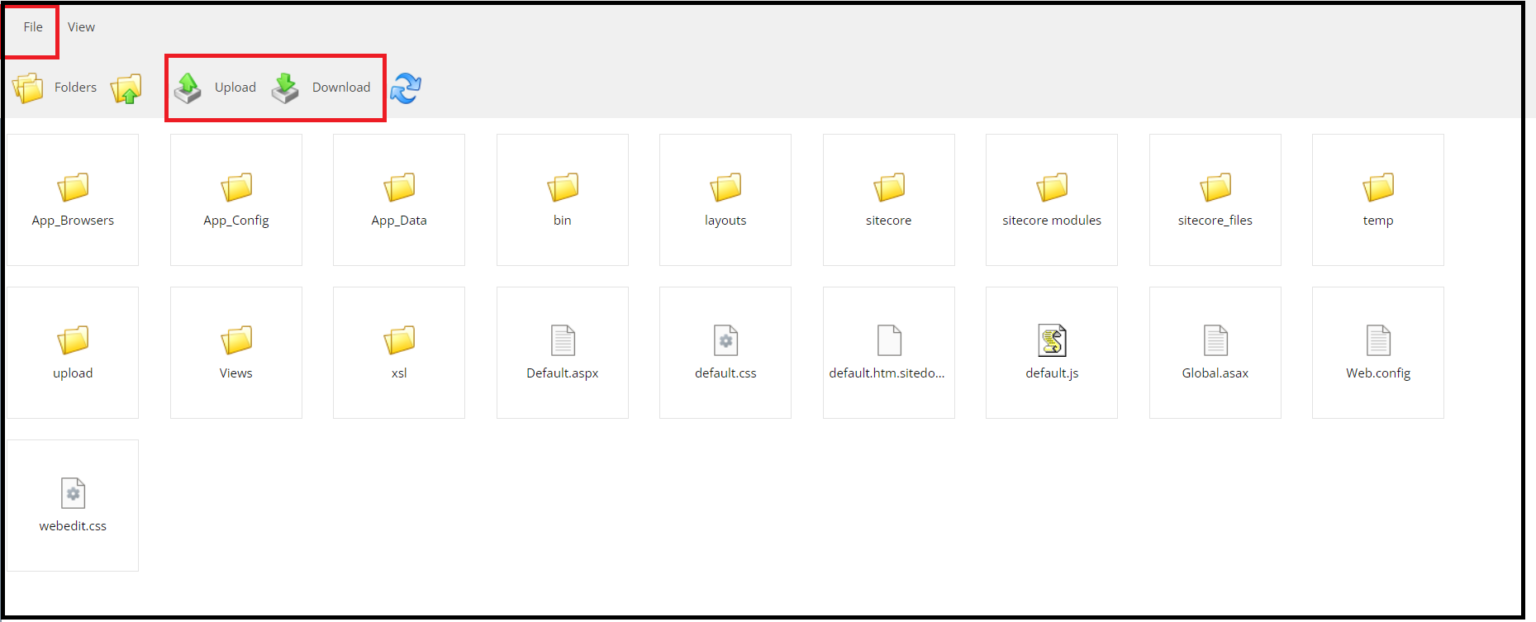Open the Folders panel icon

27,88
